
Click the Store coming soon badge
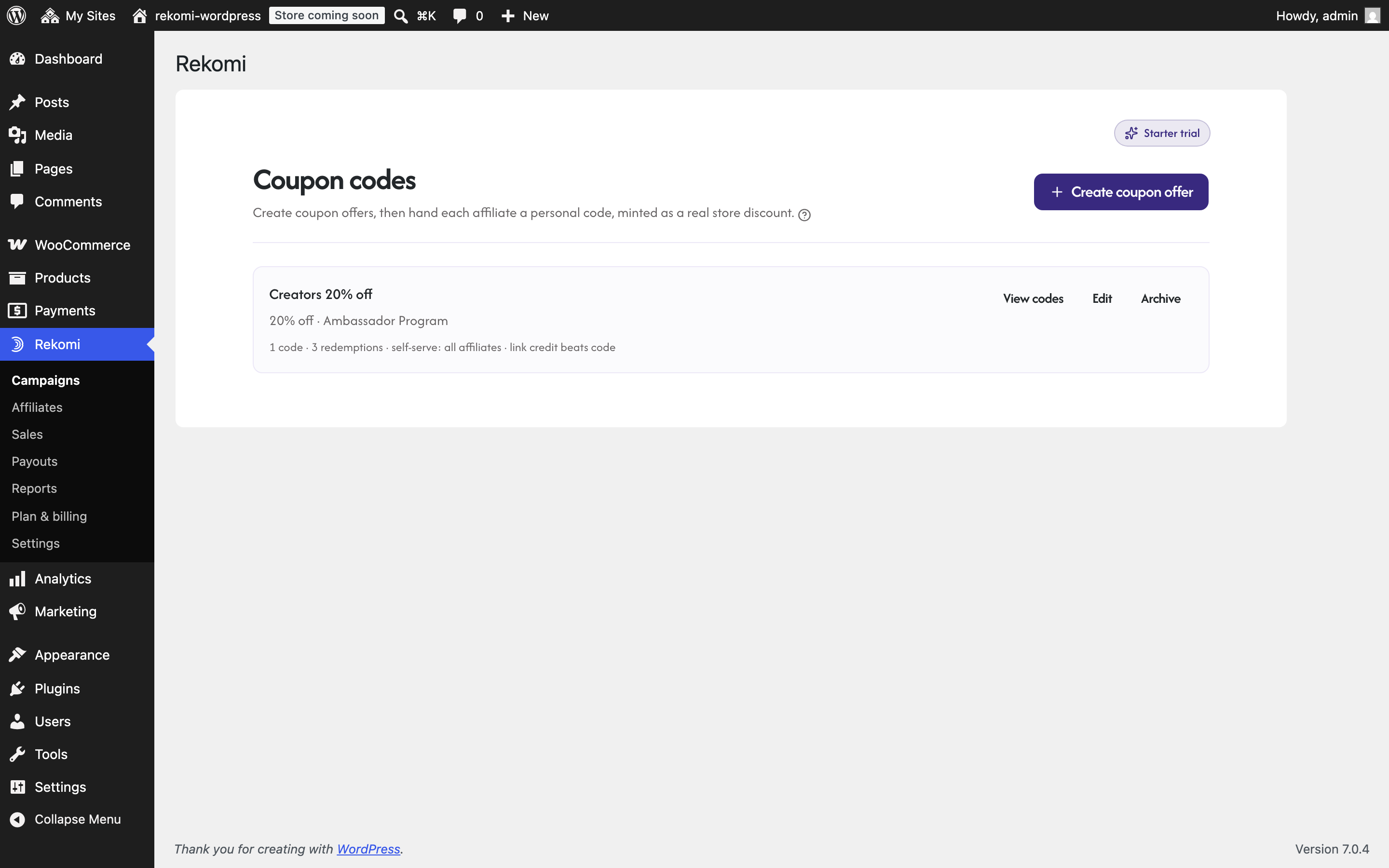click(327, 15)
